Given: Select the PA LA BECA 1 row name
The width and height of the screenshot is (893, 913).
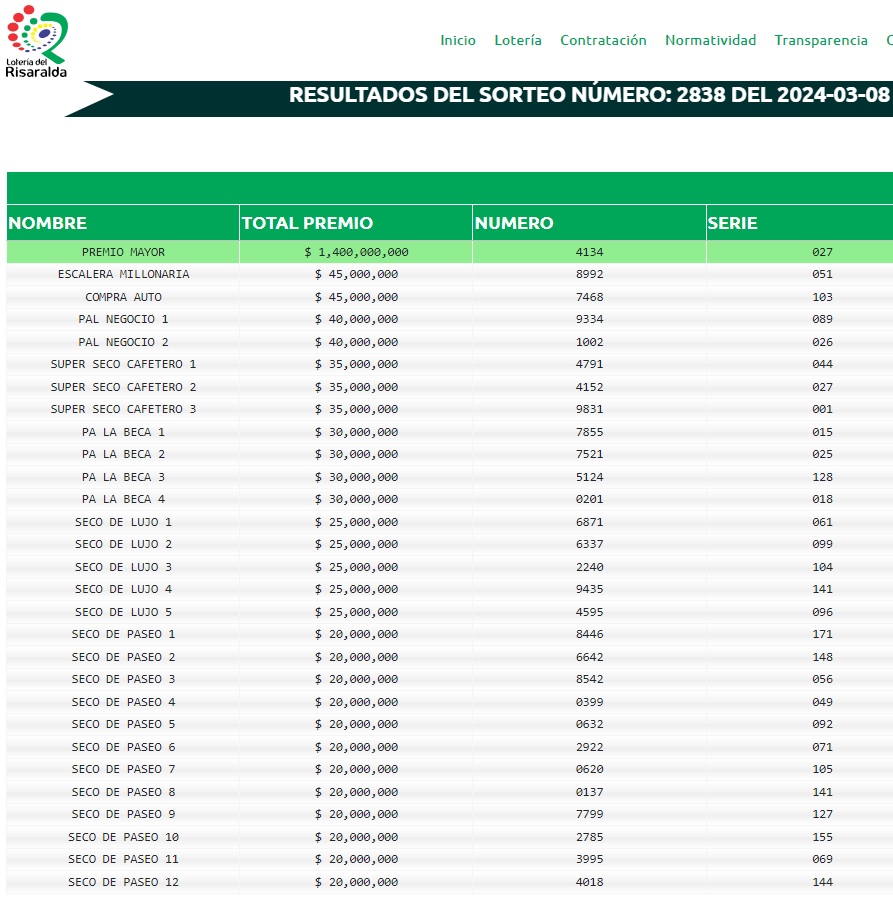Looking at the screenshot, I should pyautogui.click(x=123, y=432).
